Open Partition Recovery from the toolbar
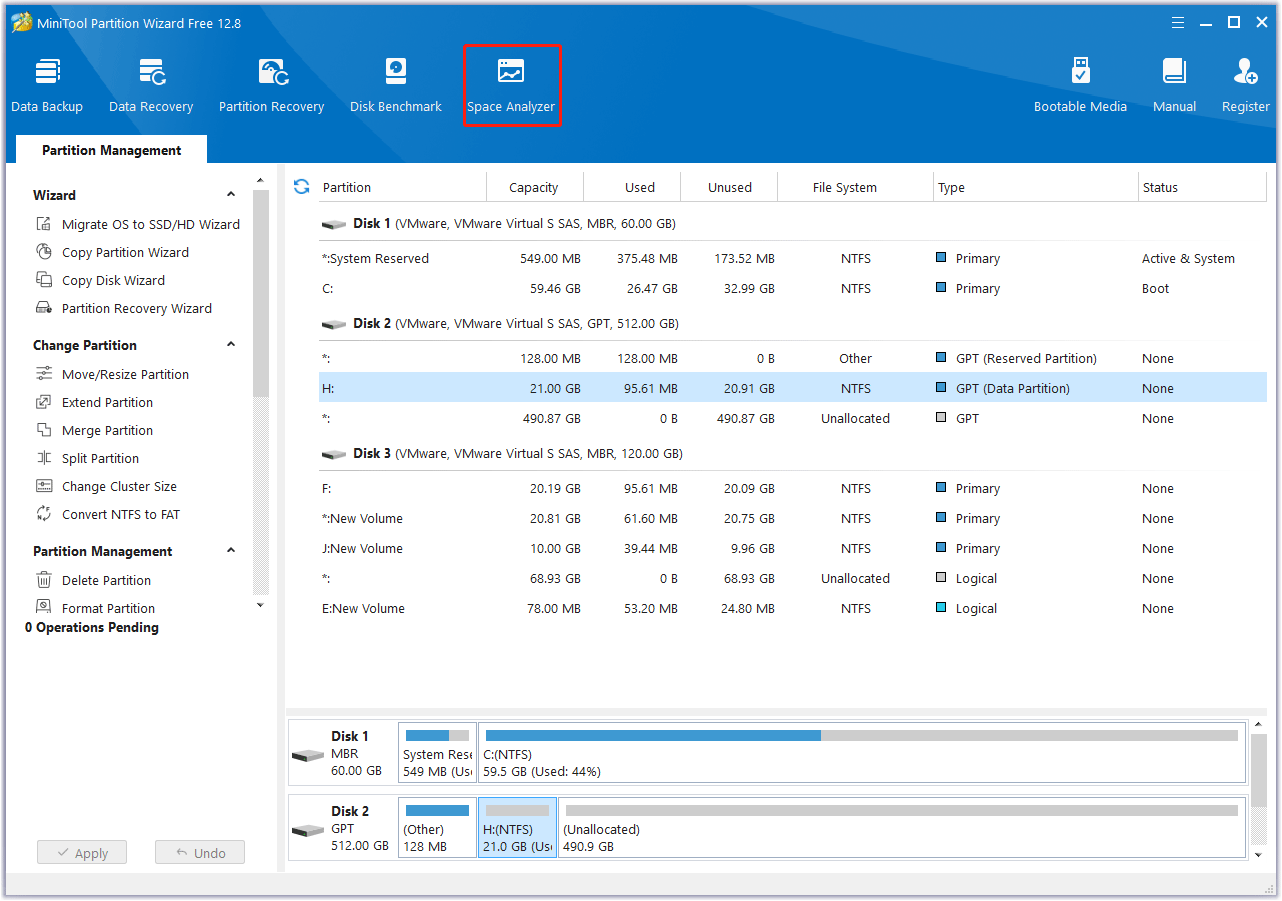 pyautogui.click(x=272, y=86)
